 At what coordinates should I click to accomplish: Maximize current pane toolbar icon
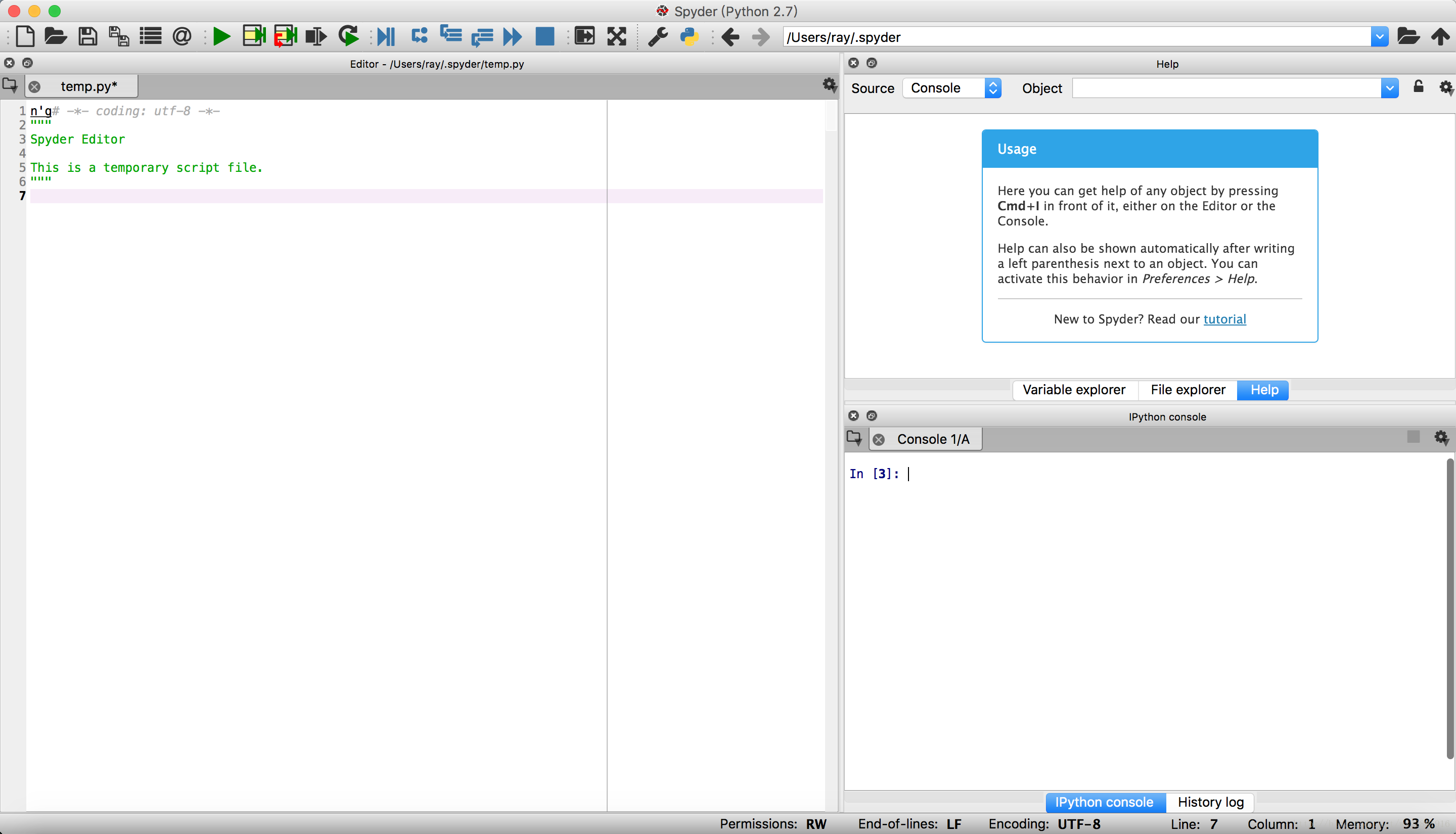coord(584,37)
